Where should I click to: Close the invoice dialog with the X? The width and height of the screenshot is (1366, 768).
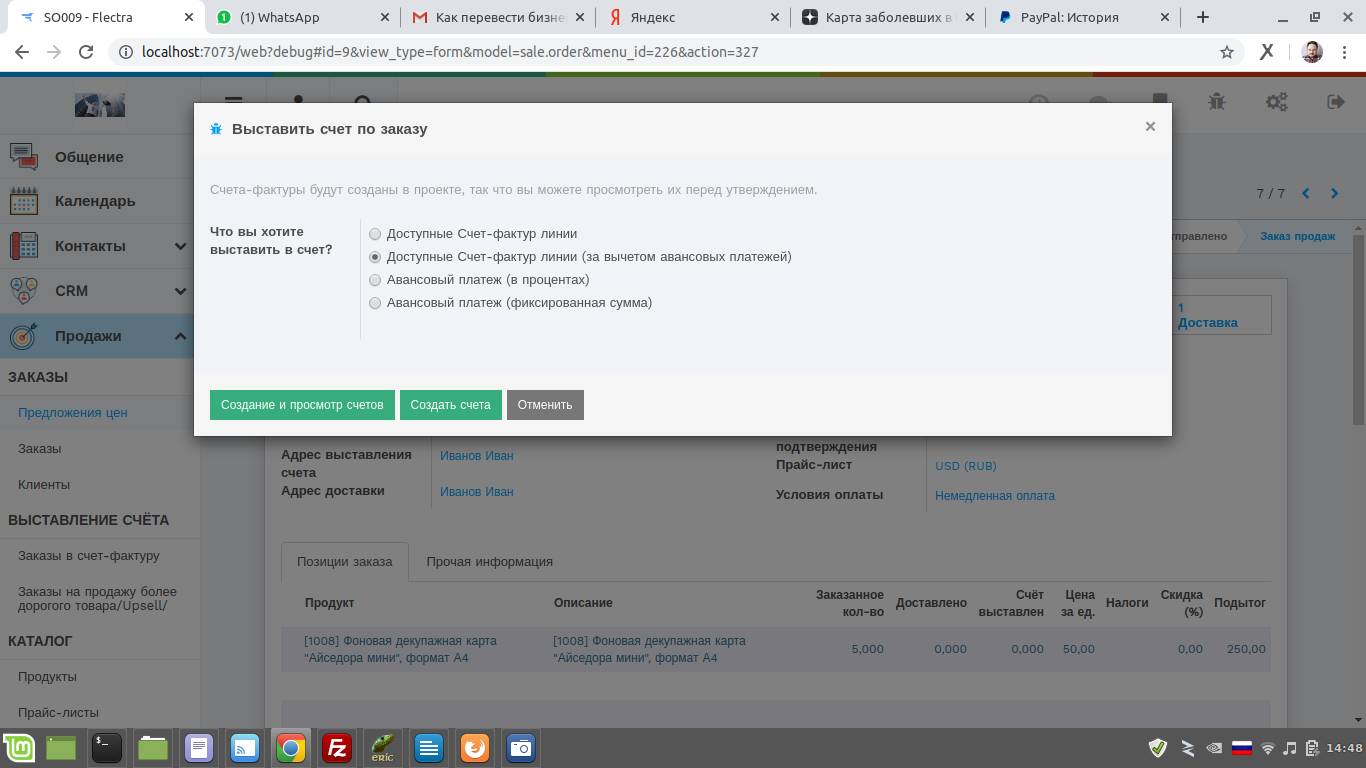(x=1150, y=126)
